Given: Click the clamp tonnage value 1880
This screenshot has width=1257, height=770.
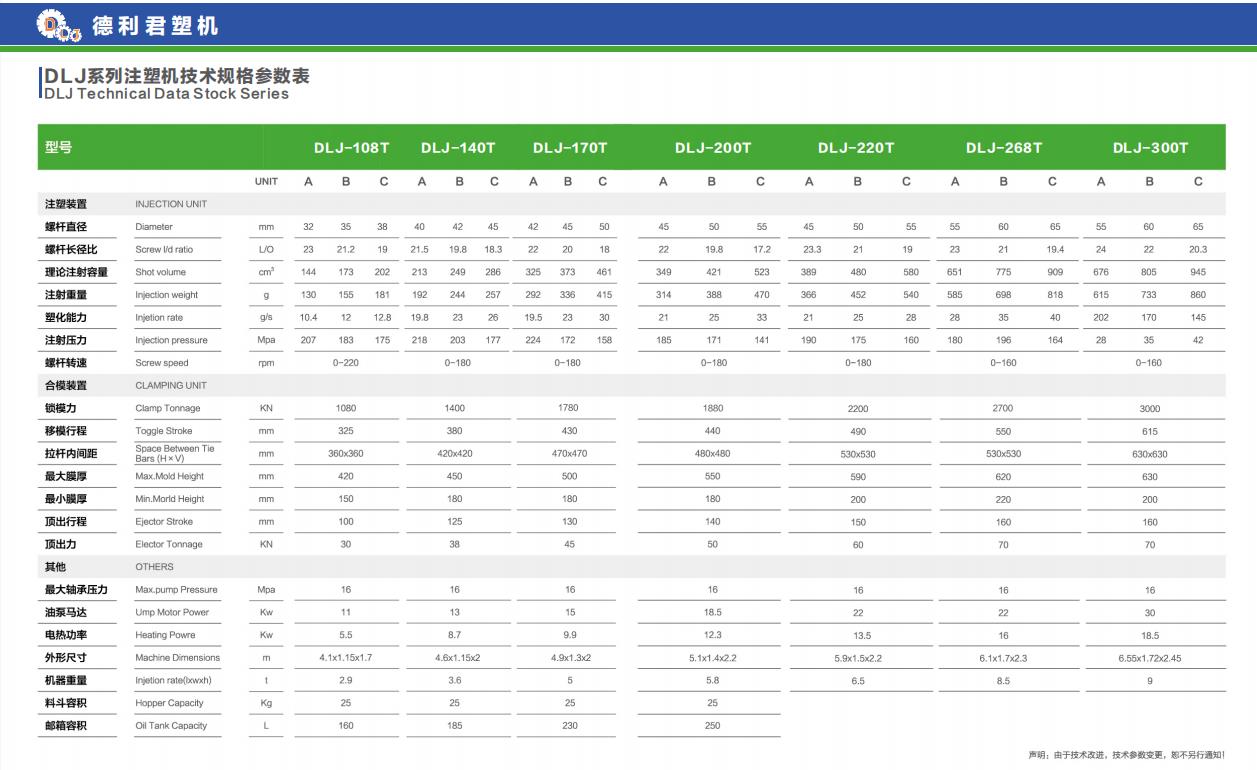Looking at the screenshot, I should tap(712, 408).
